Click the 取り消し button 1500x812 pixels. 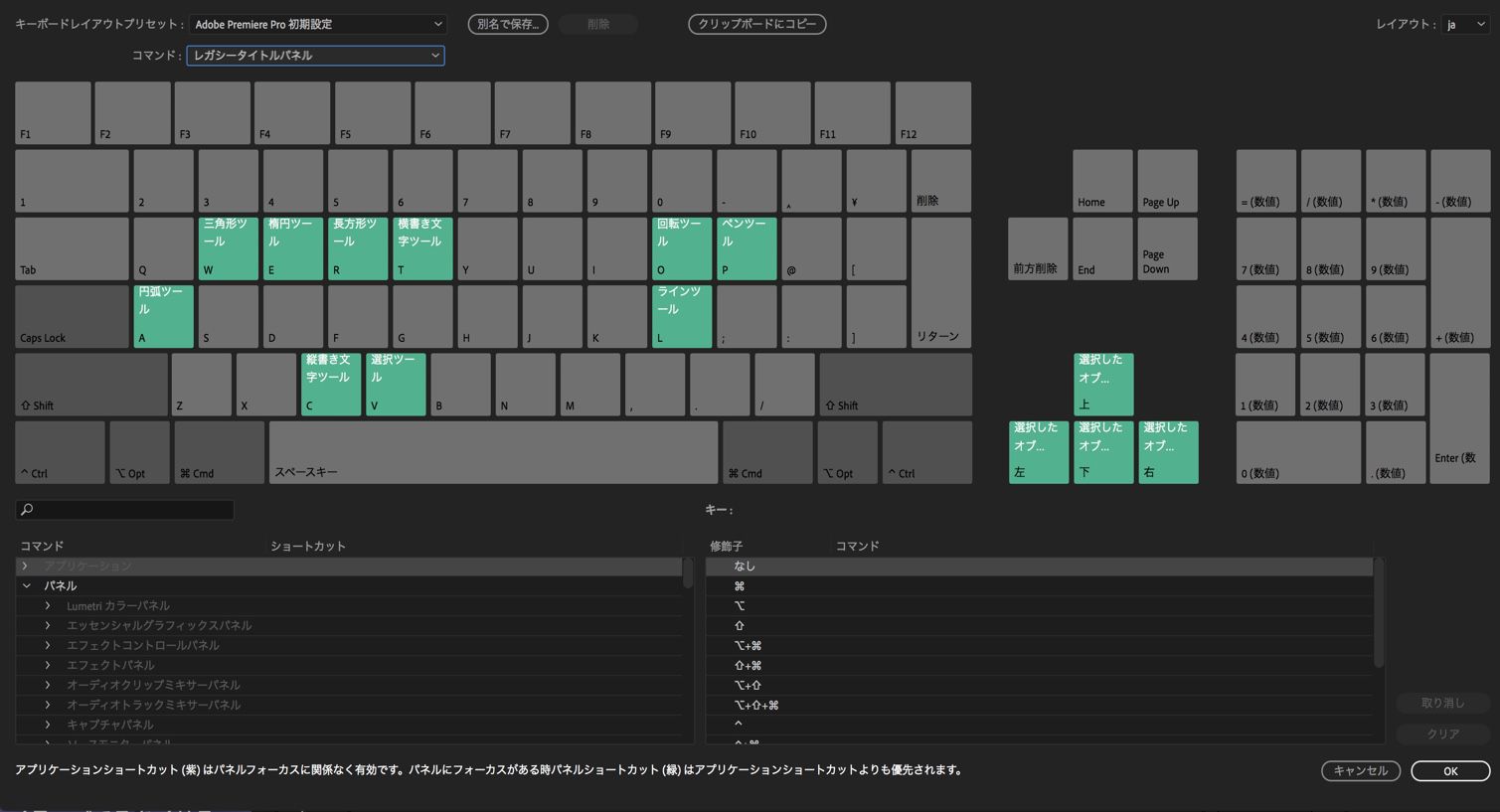(x=1443, y=703)
